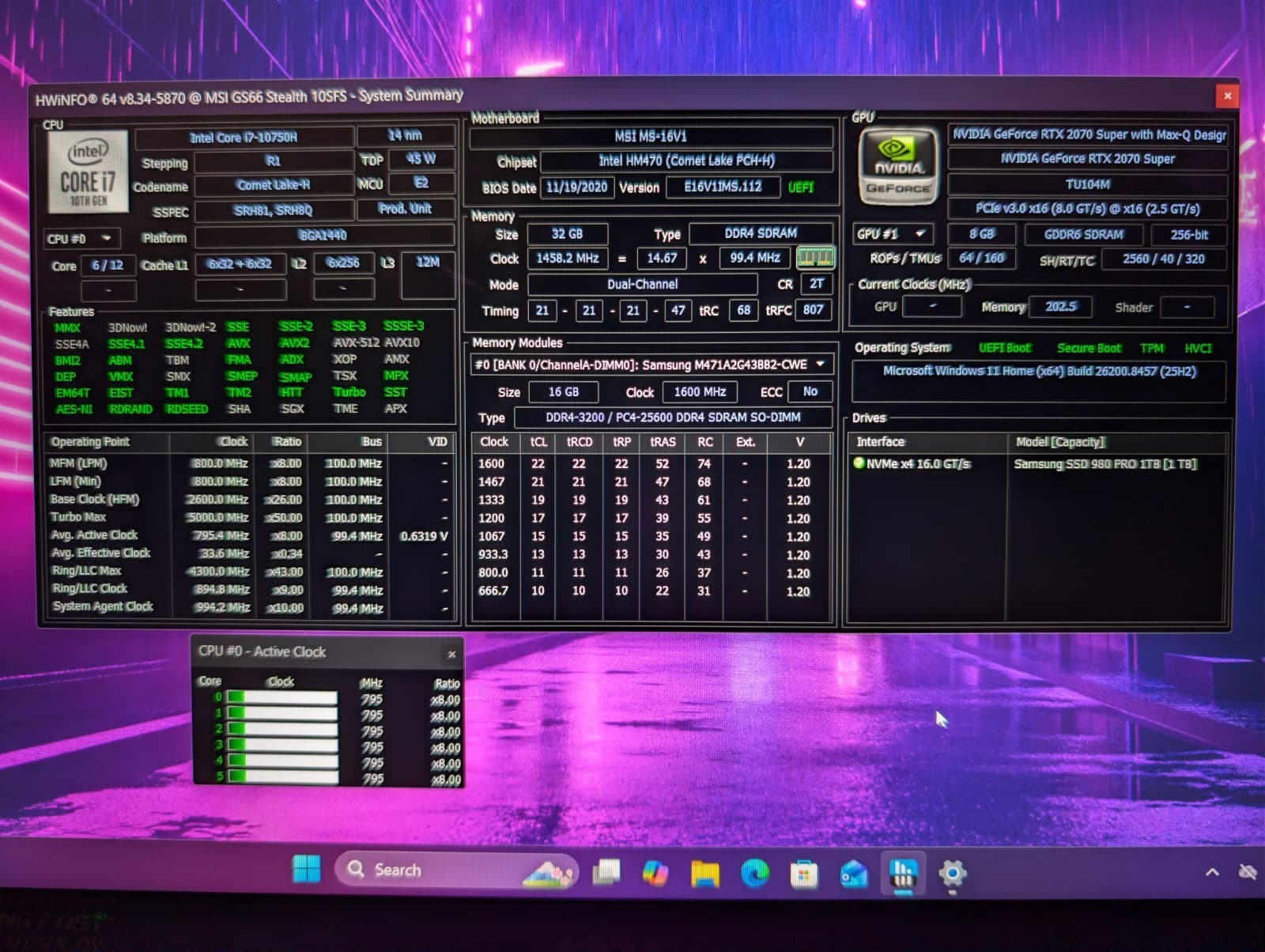Click the MSI MS-16V1 motherboard field
This screenshot has width=1265, height=952.
click(x=651, y=137)
